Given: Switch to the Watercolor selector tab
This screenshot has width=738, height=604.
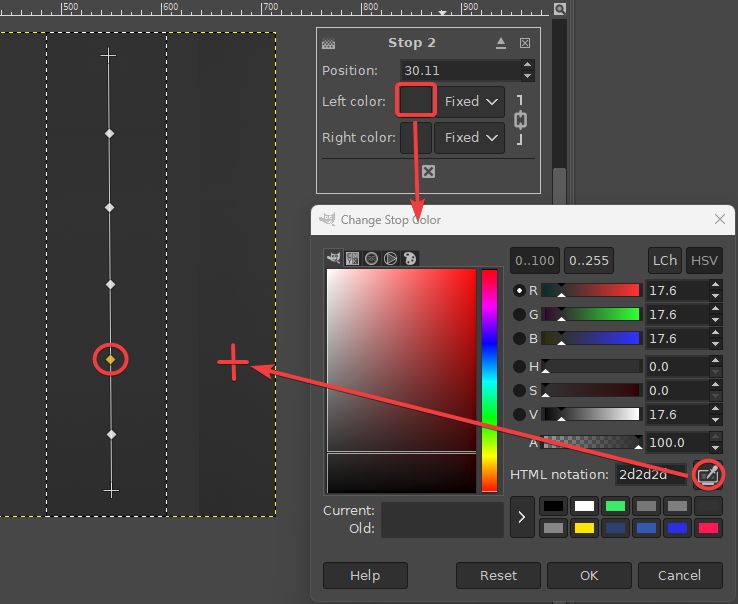Looking at the screenshot, I should [371, 258].
